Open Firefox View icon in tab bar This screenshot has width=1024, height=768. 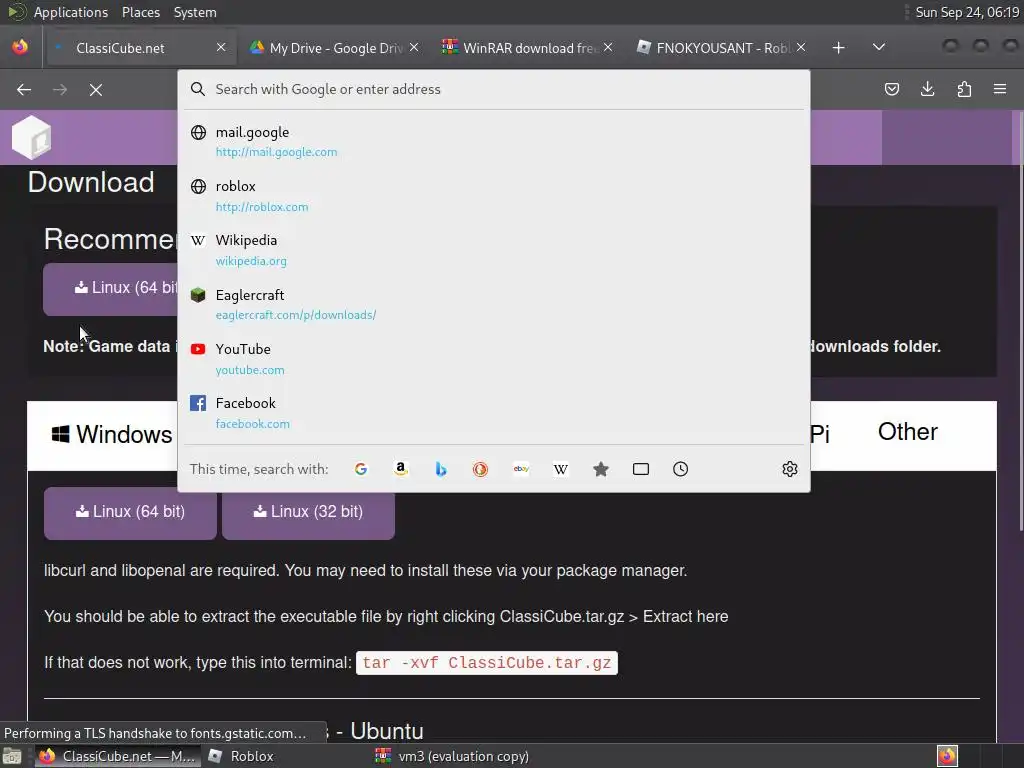(x=20, y=47)
